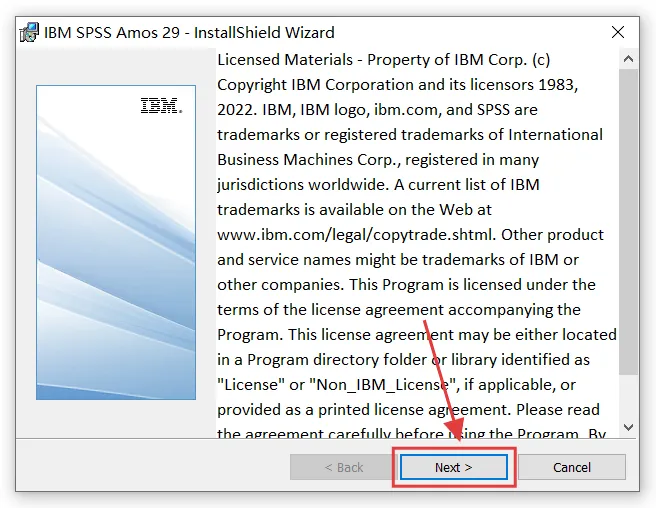Screen dimensions: 656x508
Task: Click the line starting '"License" or "Non_IBM_License"'
Action: coord(396,385)
